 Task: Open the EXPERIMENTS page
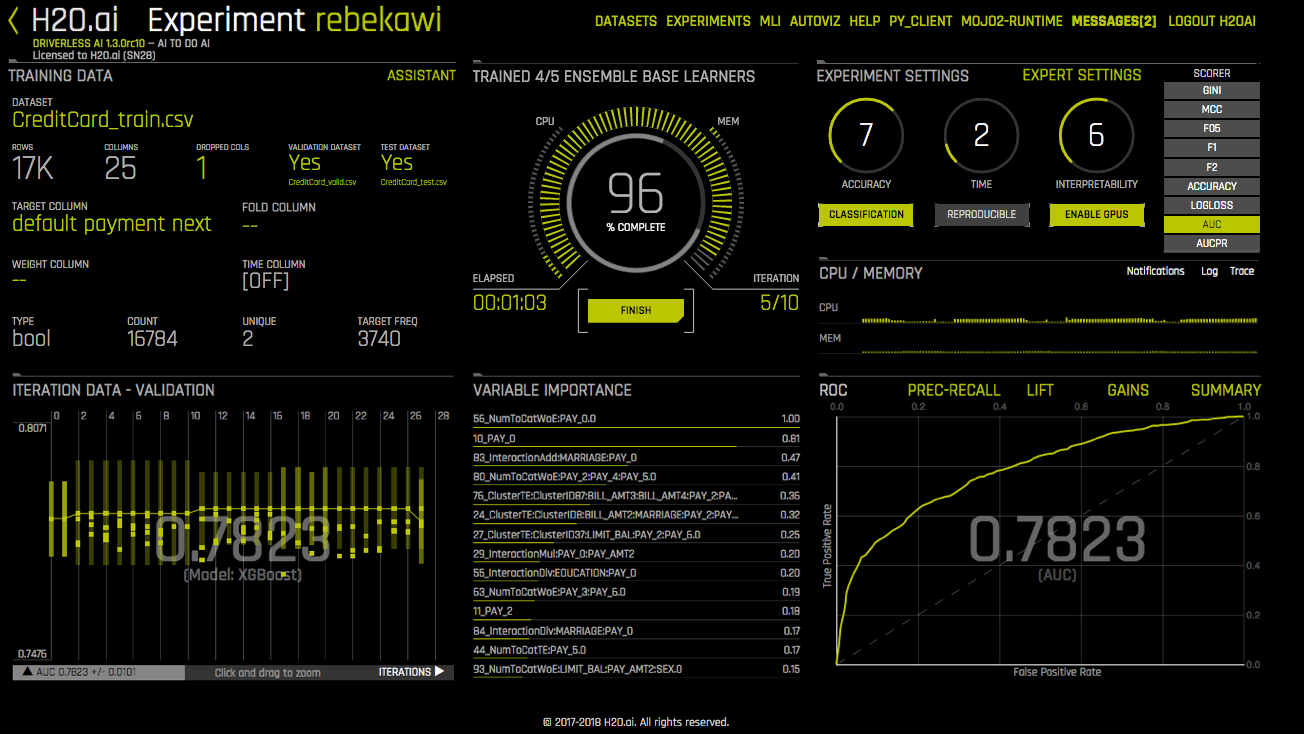[x=708, y=21]
